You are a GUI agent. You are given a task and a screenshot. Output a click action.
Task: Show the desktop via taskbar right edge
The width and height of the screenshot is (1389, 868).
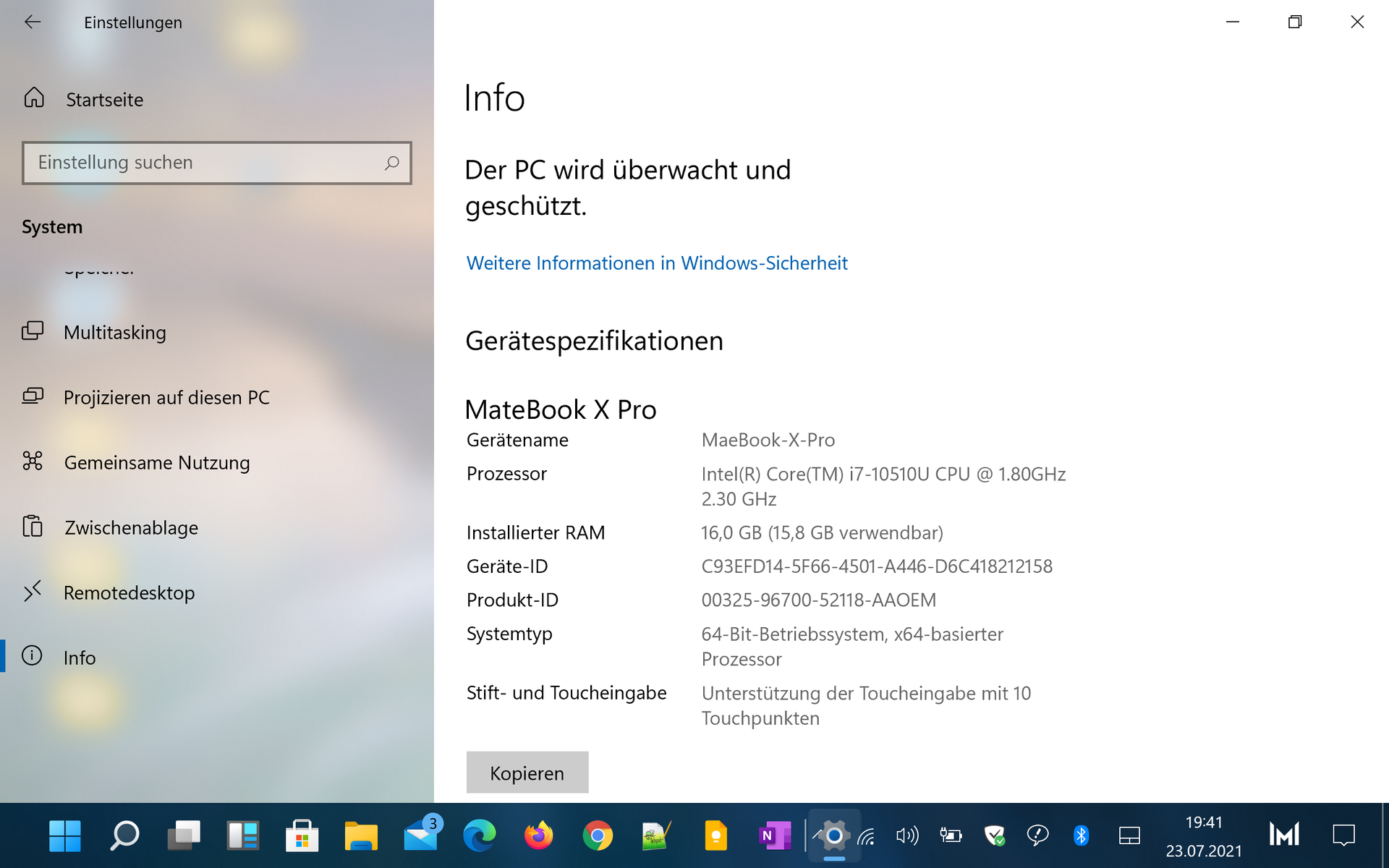coord(1385,836)
